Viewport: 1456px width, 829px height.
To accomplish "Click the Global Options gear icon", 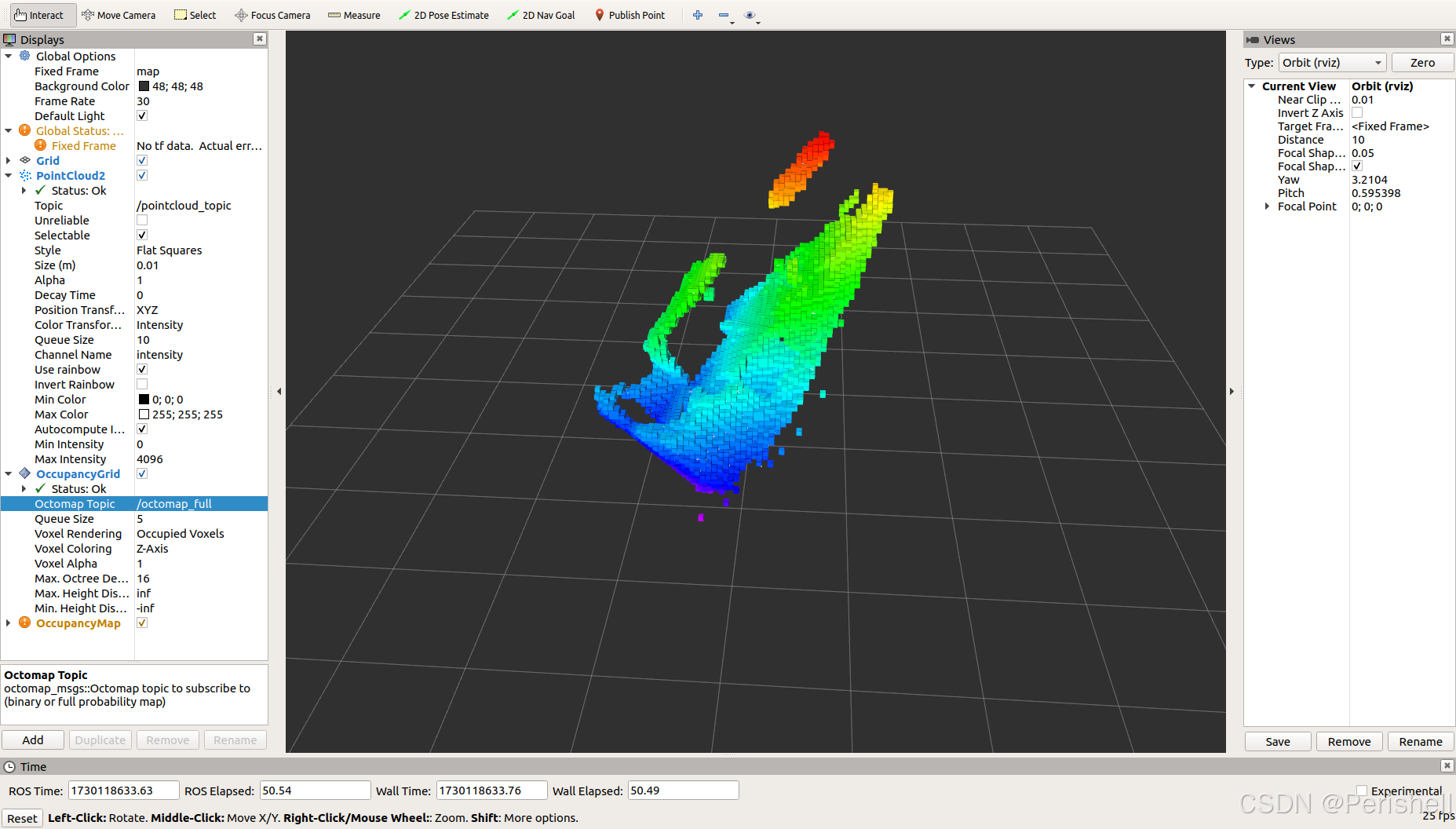I will pyautogui.click(x=25, y=56).
